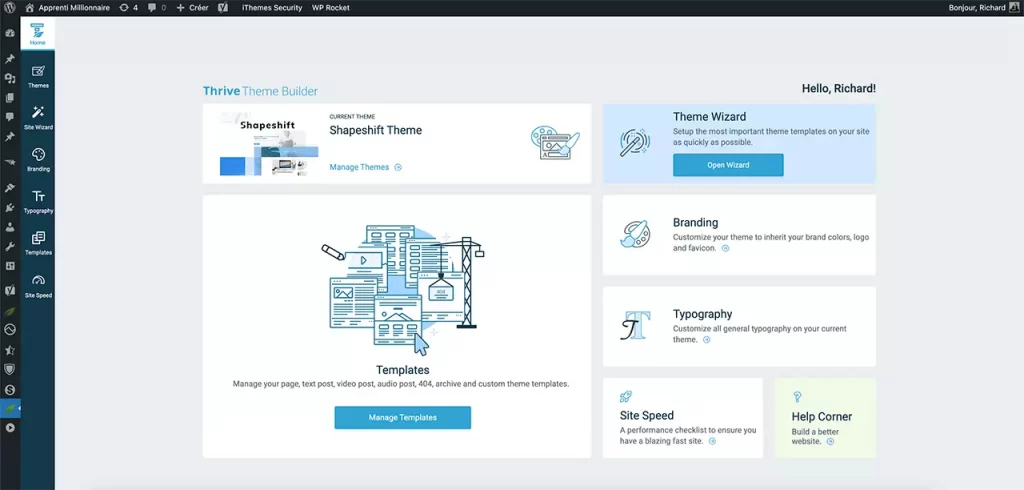Open the Apprenti Millionnaire site link
The height and width of the screenshot is (490, 1024).
[66, 8]
